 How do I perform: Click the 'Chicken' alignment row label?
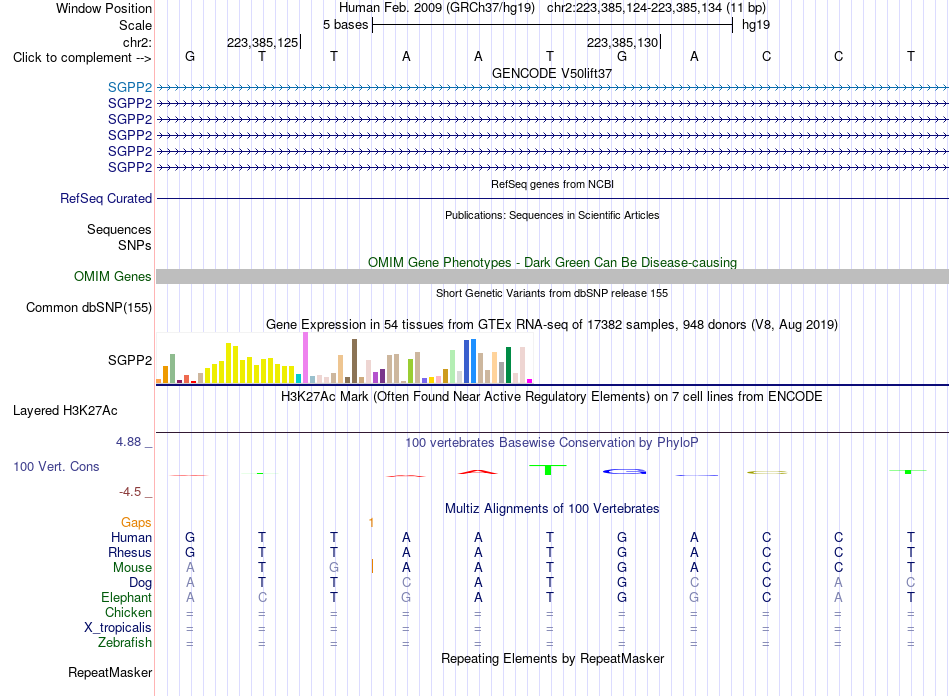point(128,613)
